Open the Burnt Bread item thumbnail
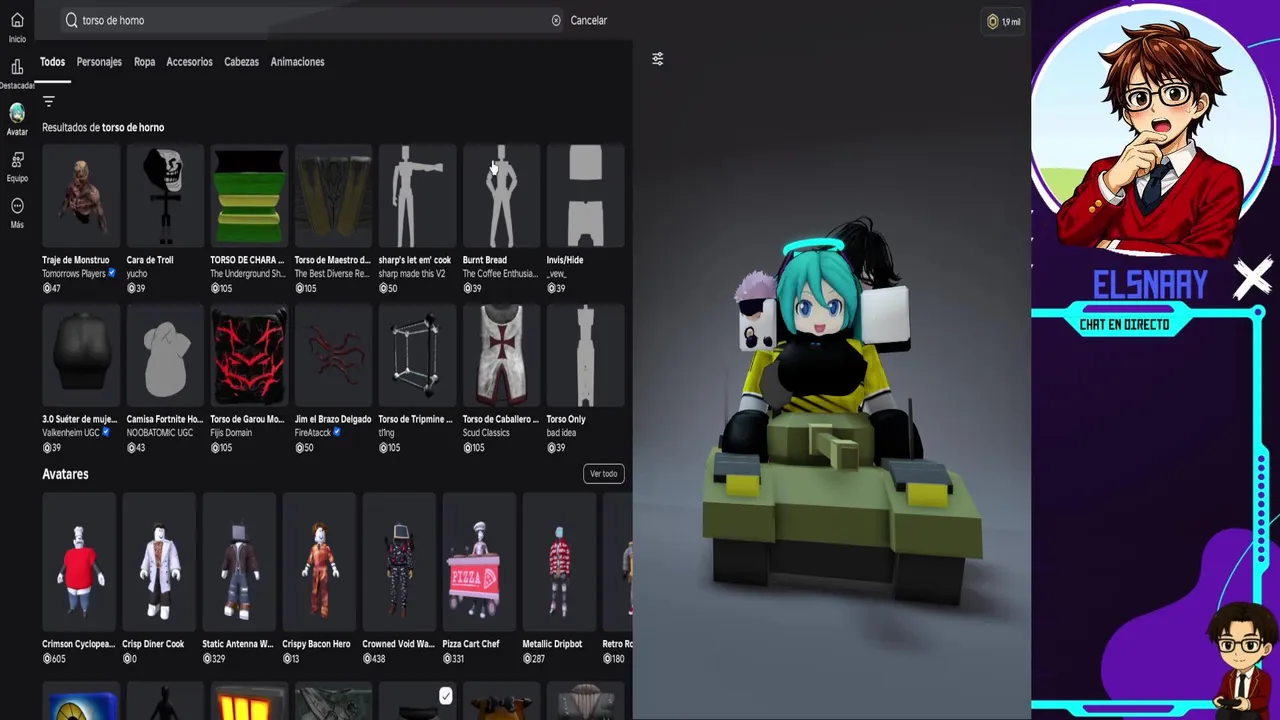 (501, 196)
